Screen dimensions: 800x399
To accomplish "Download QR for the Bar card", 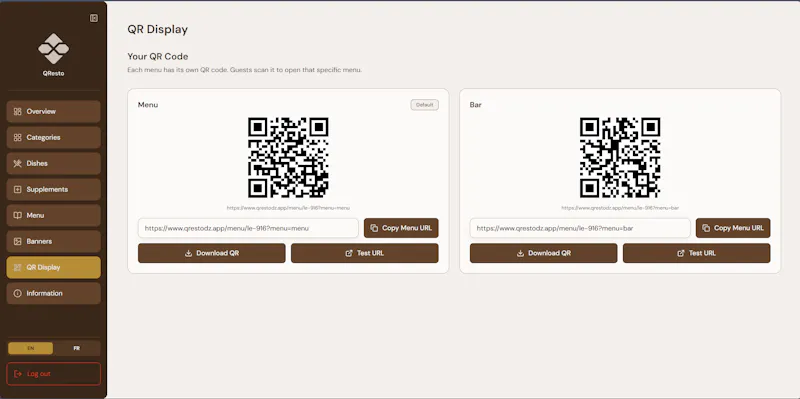I will click(x=543, y=253).
